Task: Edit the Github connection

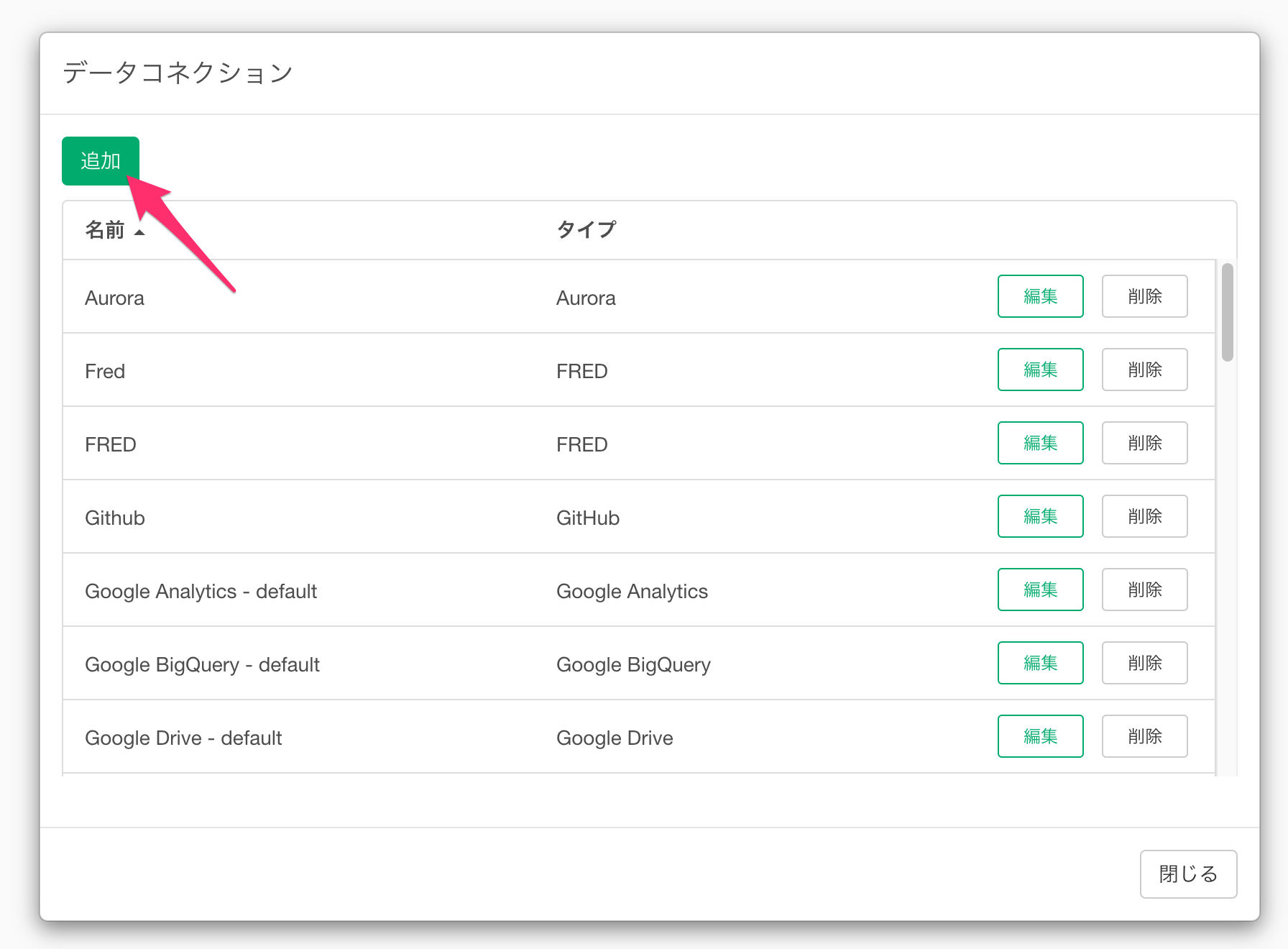Action: (x=1040, y=516)
